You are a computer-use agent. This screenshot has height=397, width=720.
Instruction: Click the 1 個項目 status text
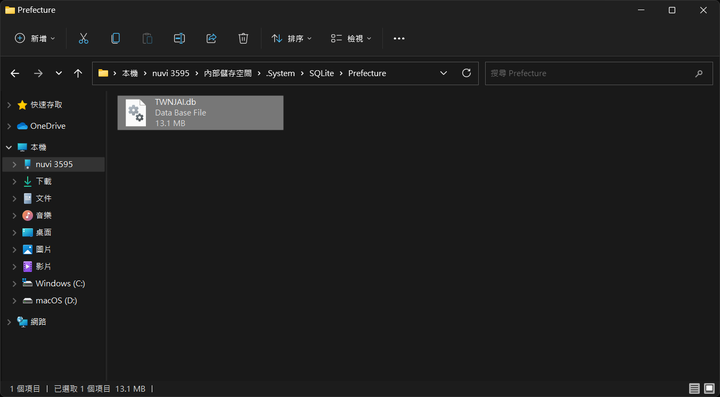(x=25, y=389)
